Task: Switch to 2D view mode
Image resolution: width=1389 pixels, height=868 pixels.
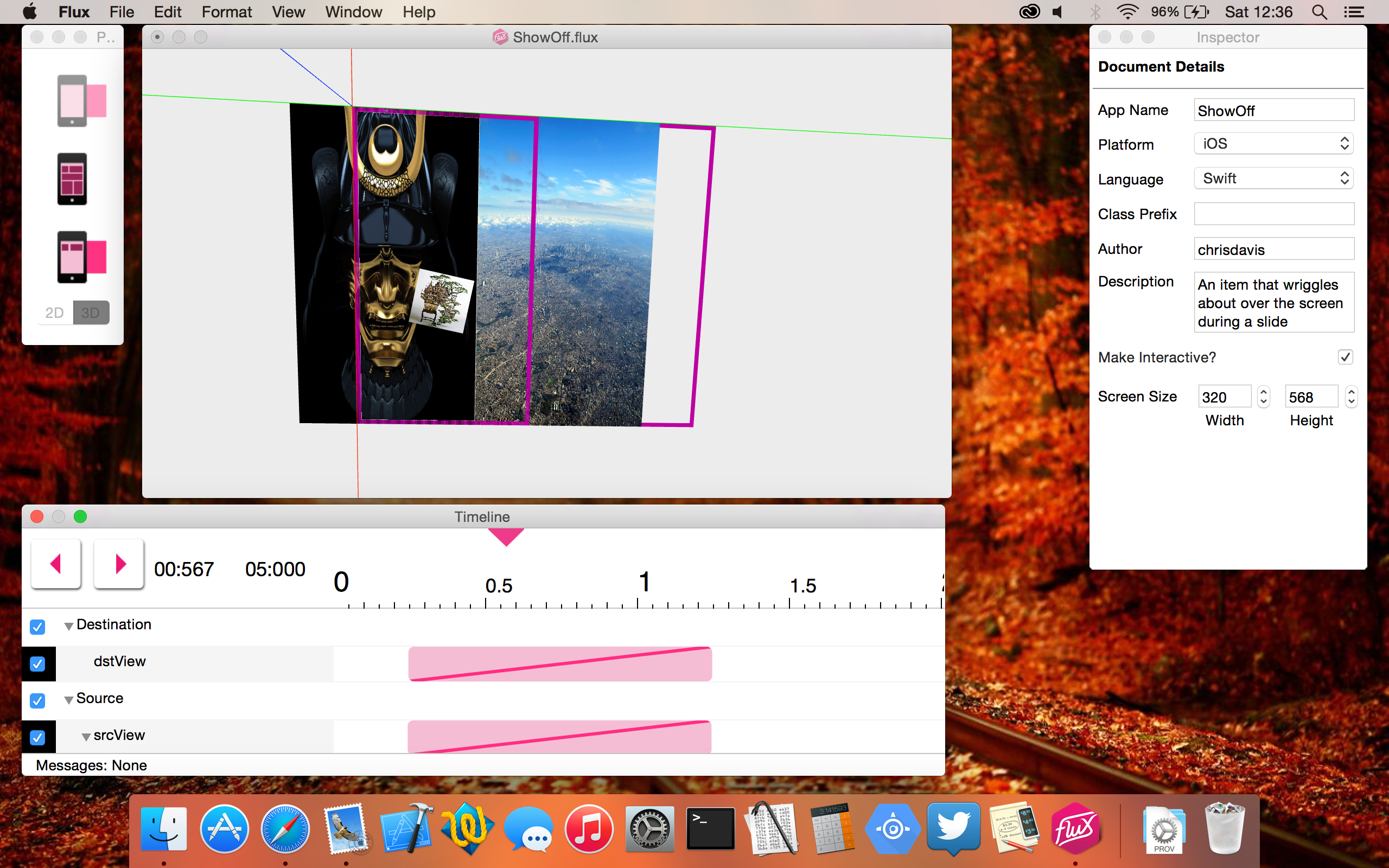Action: (54, 313)
